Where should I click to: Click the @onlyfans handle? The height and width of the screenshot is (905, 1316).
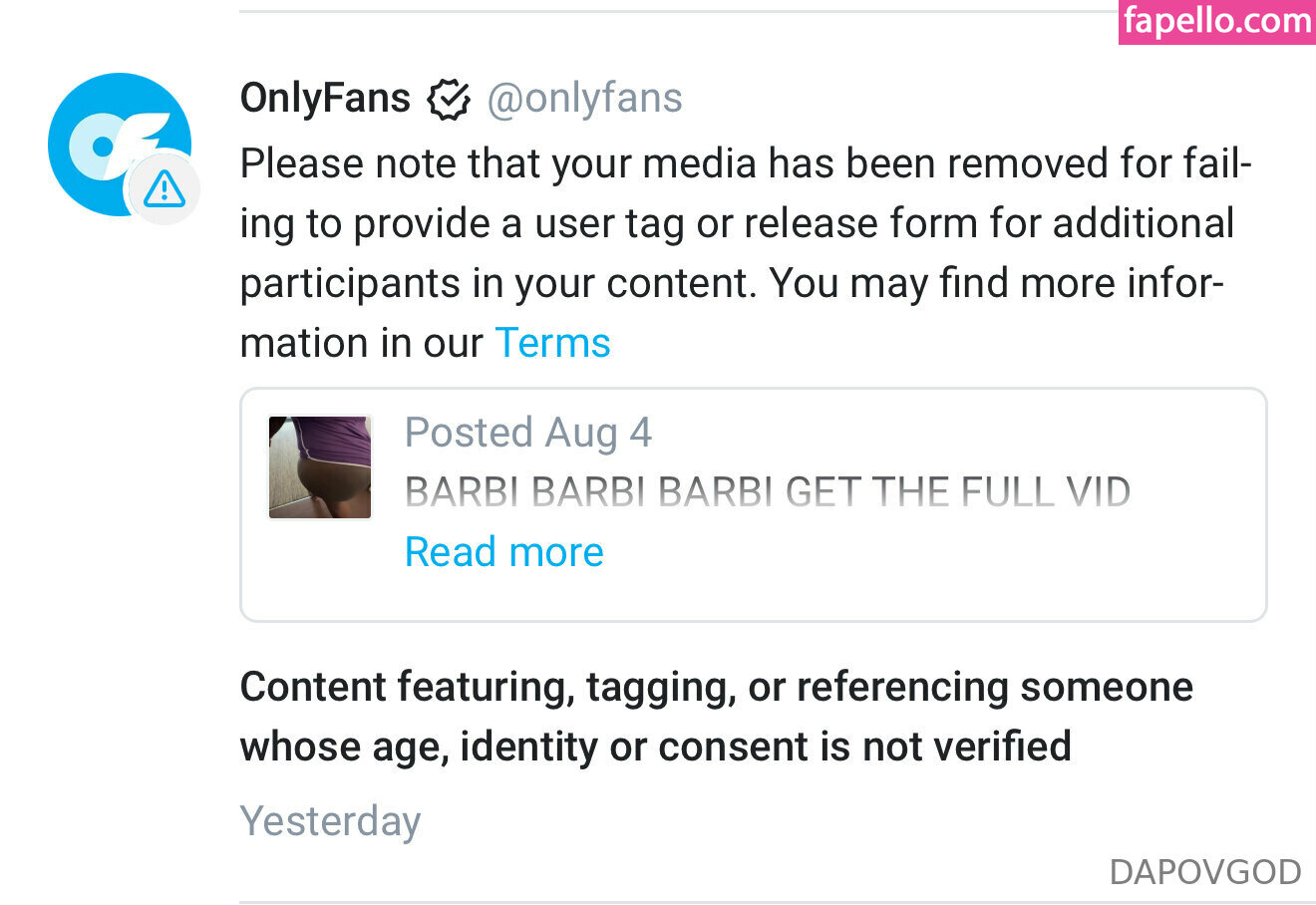584,99
